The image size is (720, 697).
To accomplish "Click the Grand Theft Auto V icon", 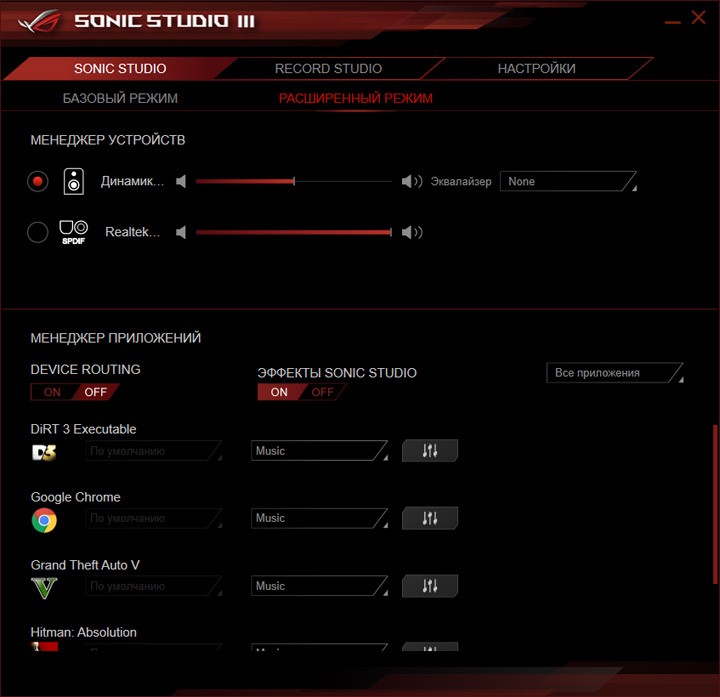I will (x=44, y=588).
